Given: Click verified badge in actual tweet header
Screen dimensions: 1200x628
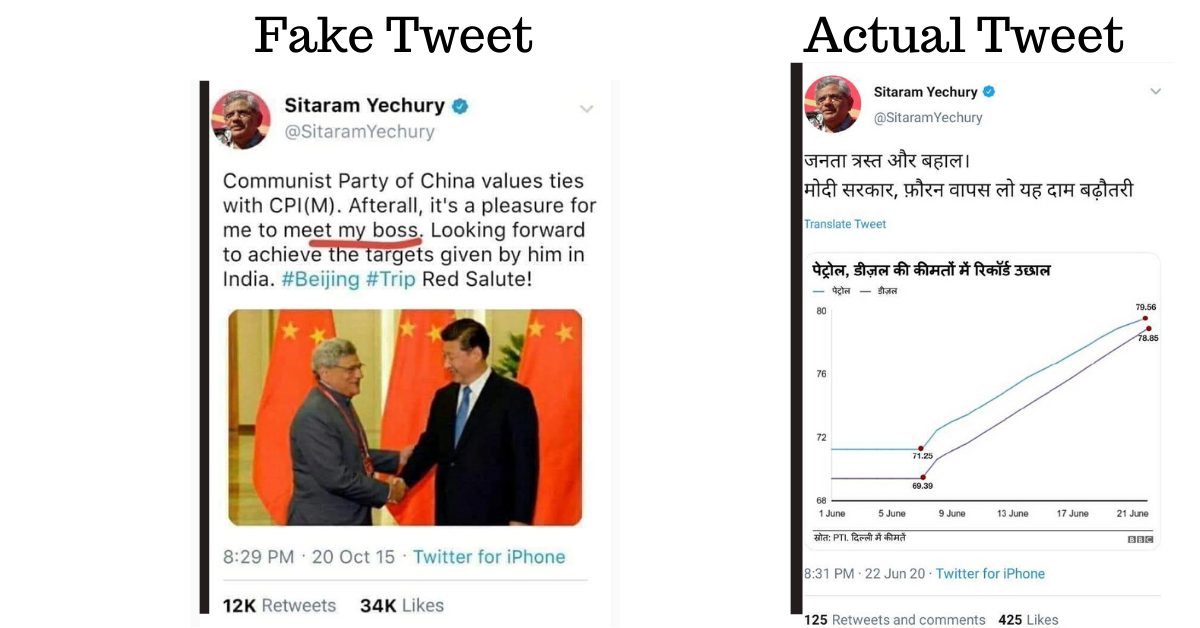Looking at the screenshot, I should (989, 91).
